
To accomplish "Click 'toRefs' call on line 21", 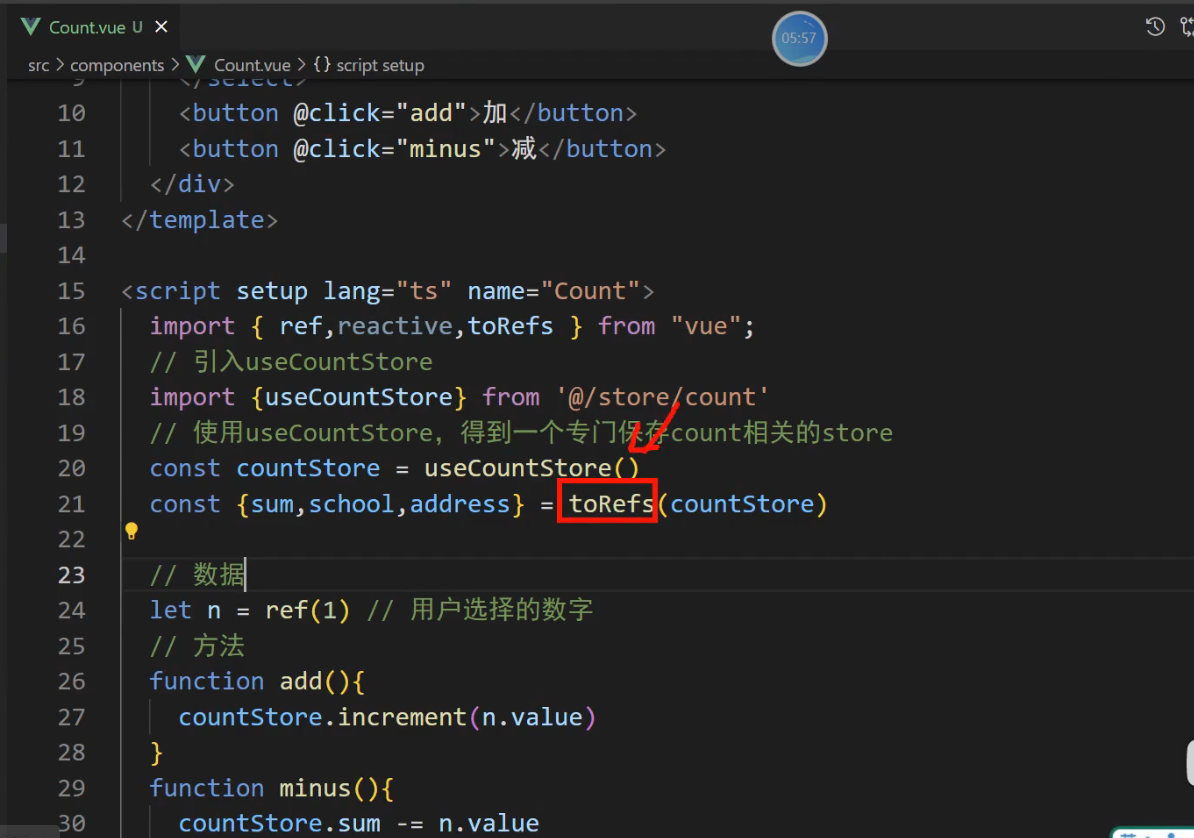I will [x=611, y=504].
